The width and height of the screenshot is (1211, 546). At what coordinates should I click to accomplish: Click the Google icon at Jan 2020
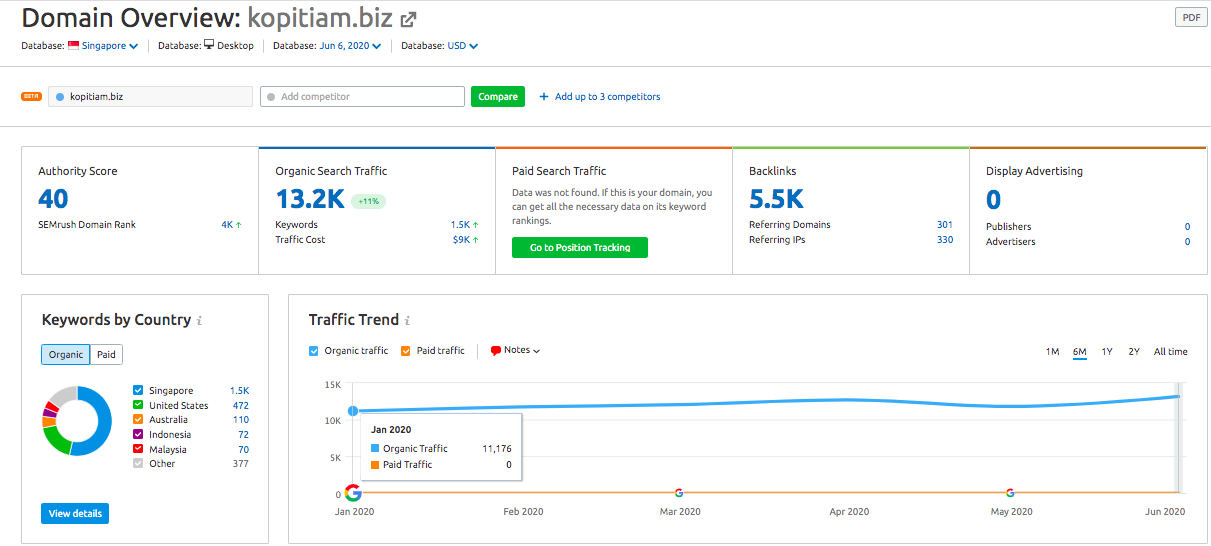click(353, 492)
